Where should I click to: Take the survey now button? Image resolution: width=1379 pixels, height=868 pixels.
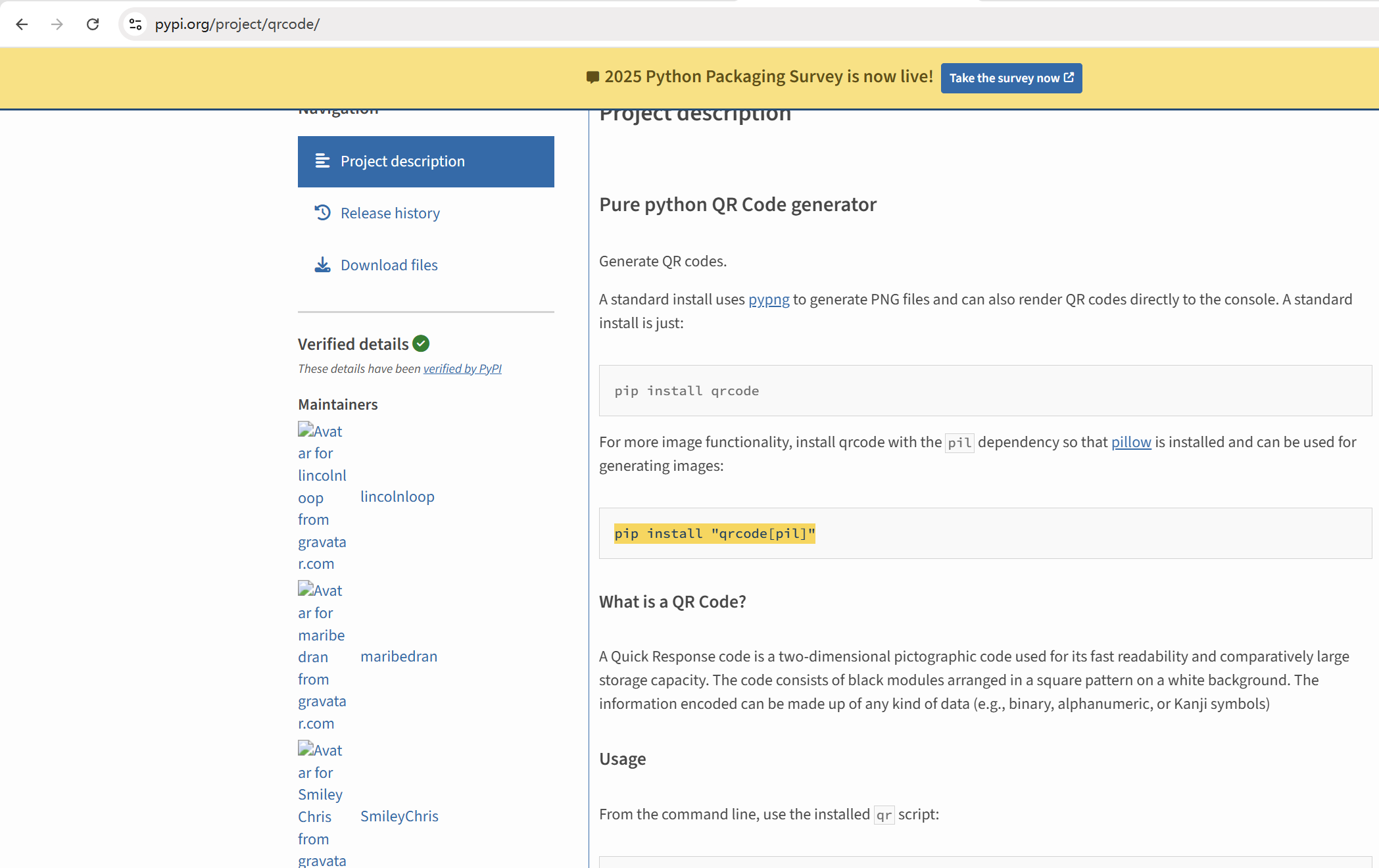pyautogui.click(x=1011, y=78)
